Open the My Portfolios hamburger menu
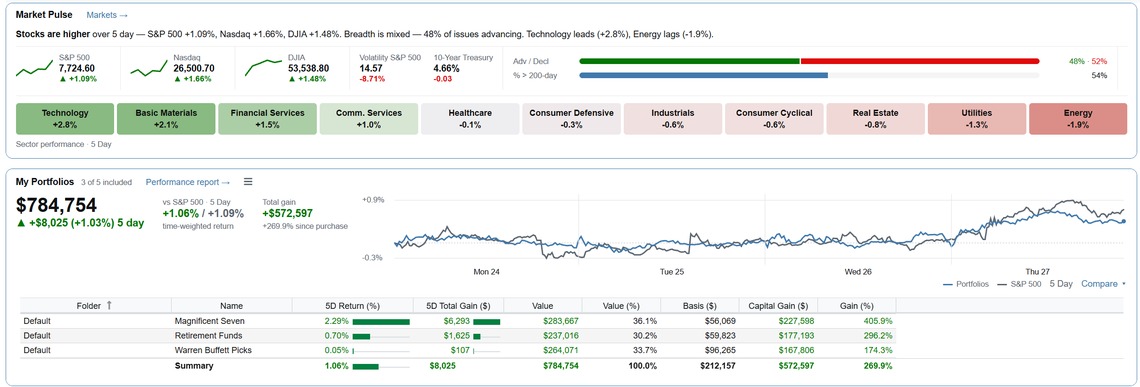Screen dimensions: 1140x387 click(x=247, y=182)
